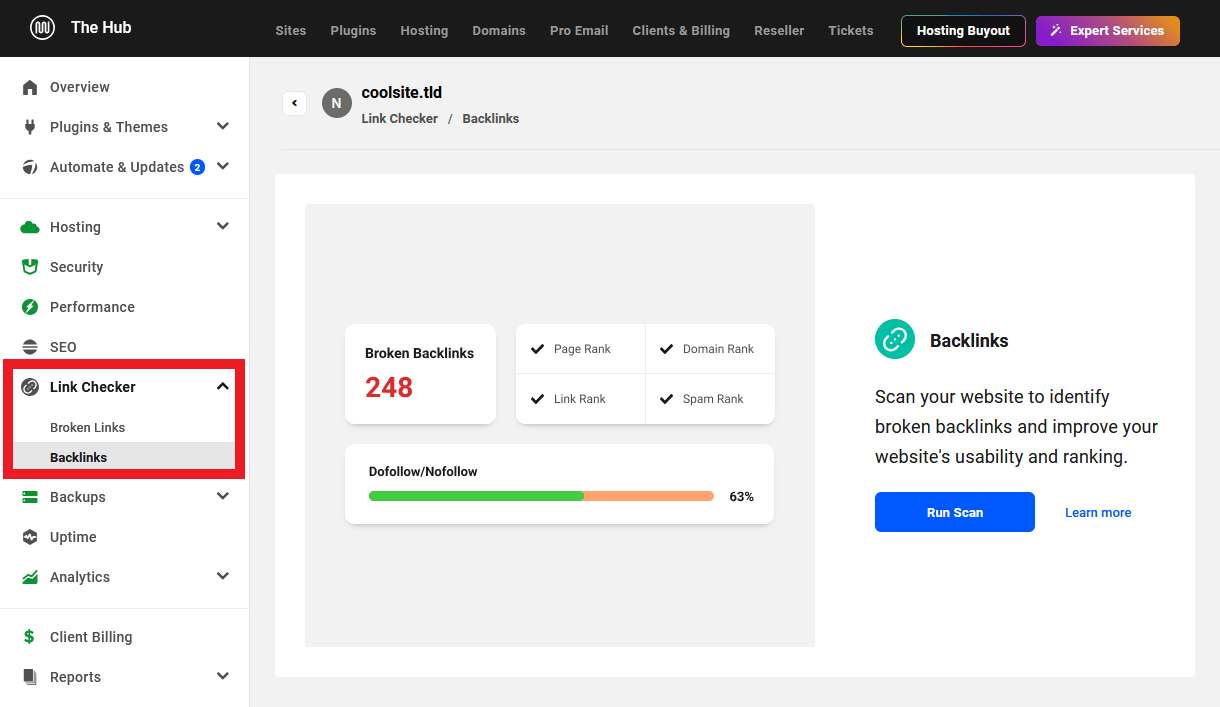Open the Learn more link

coord(1098,513)
